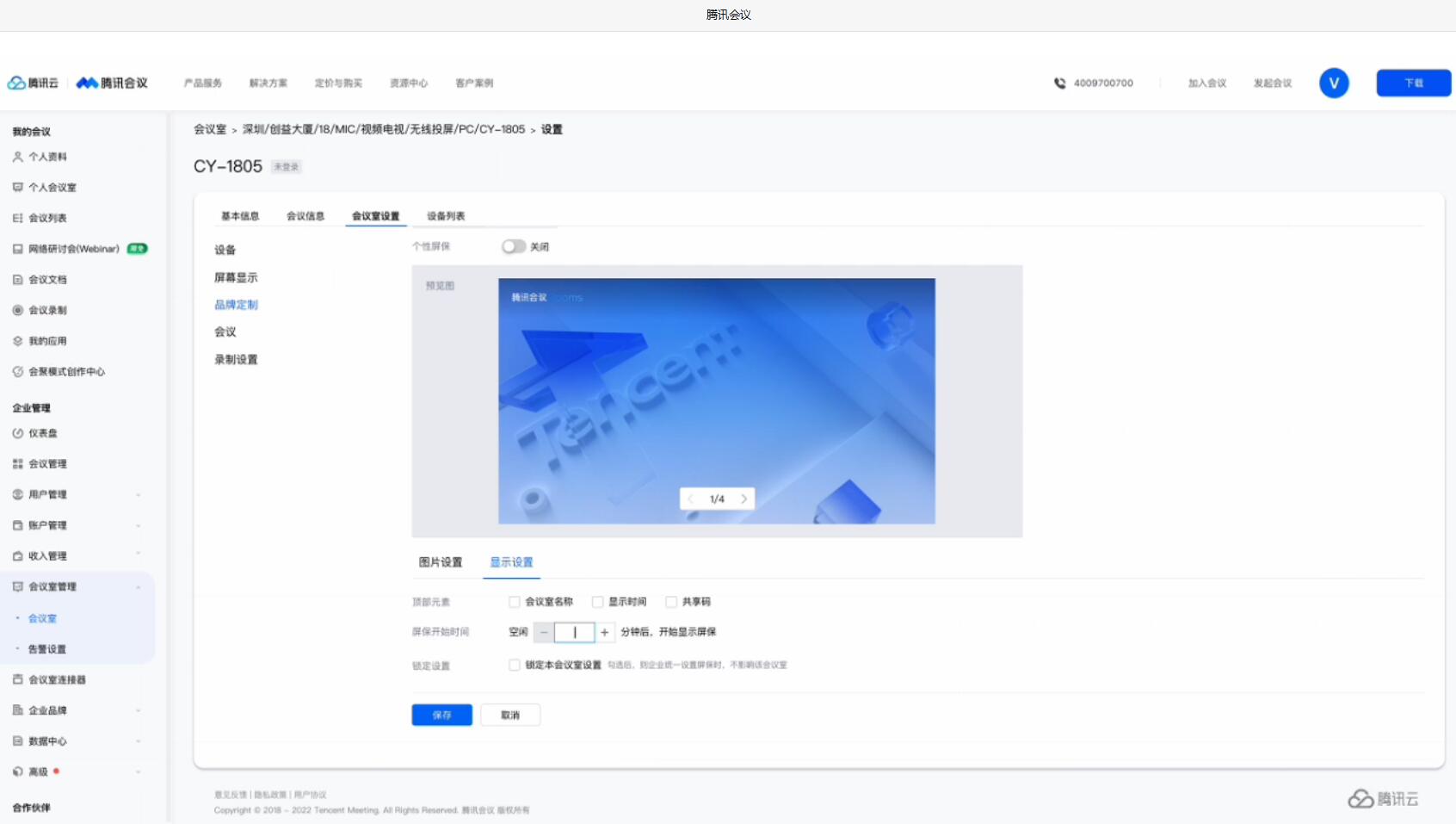Switch to the 基本信息 tab
The image size is (1456, 824).
coord(240,216)
